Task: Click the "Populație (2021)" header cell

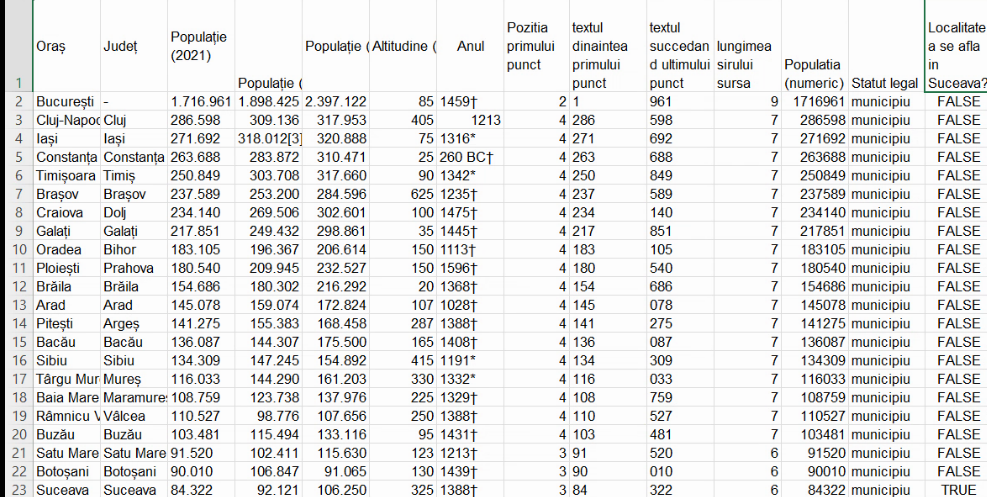Action: pyautogui.click(x=199, y=46)
